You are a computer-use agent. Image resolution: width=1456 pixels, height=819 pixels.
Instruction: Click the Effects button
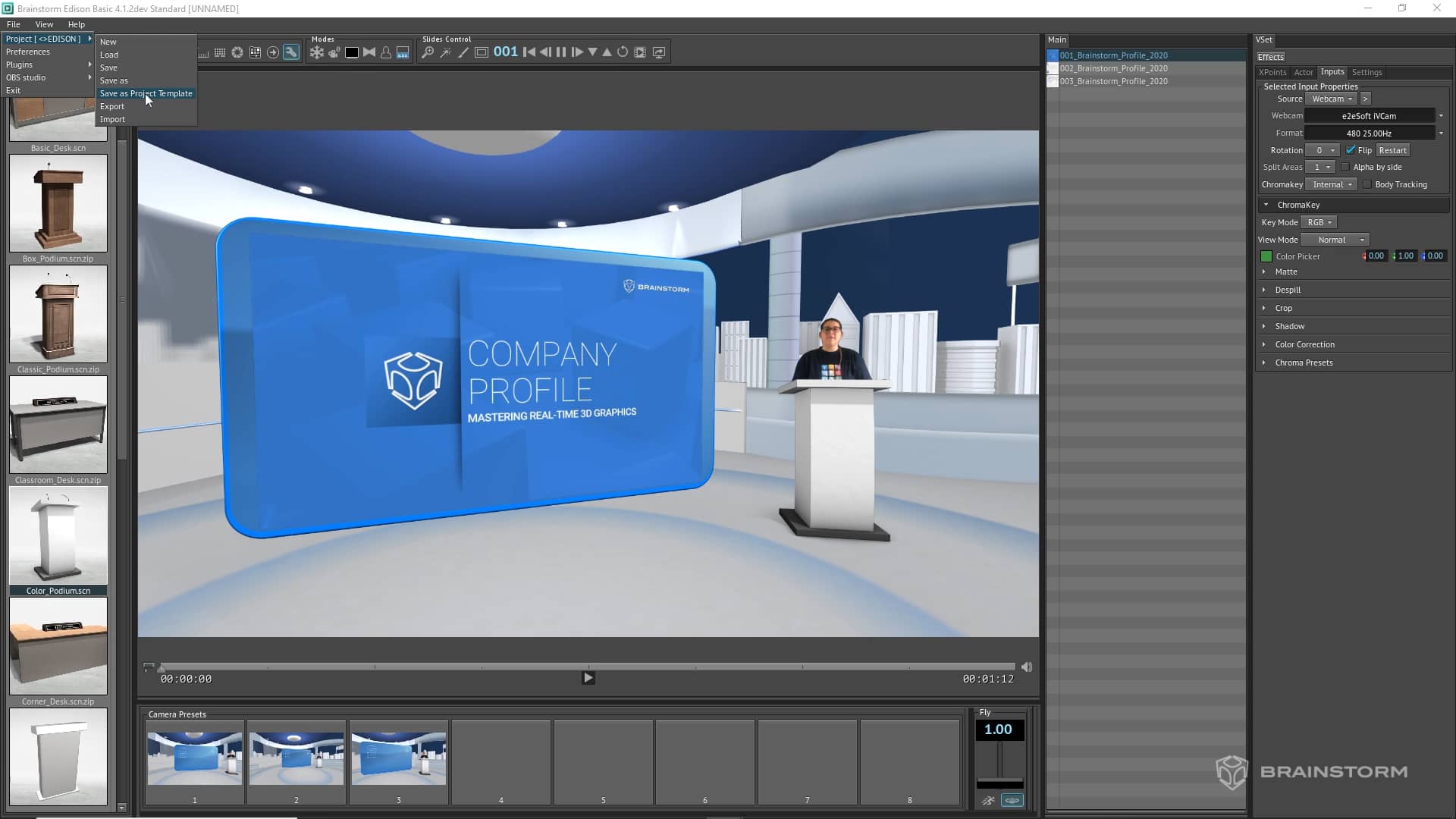click(1270, 57)
